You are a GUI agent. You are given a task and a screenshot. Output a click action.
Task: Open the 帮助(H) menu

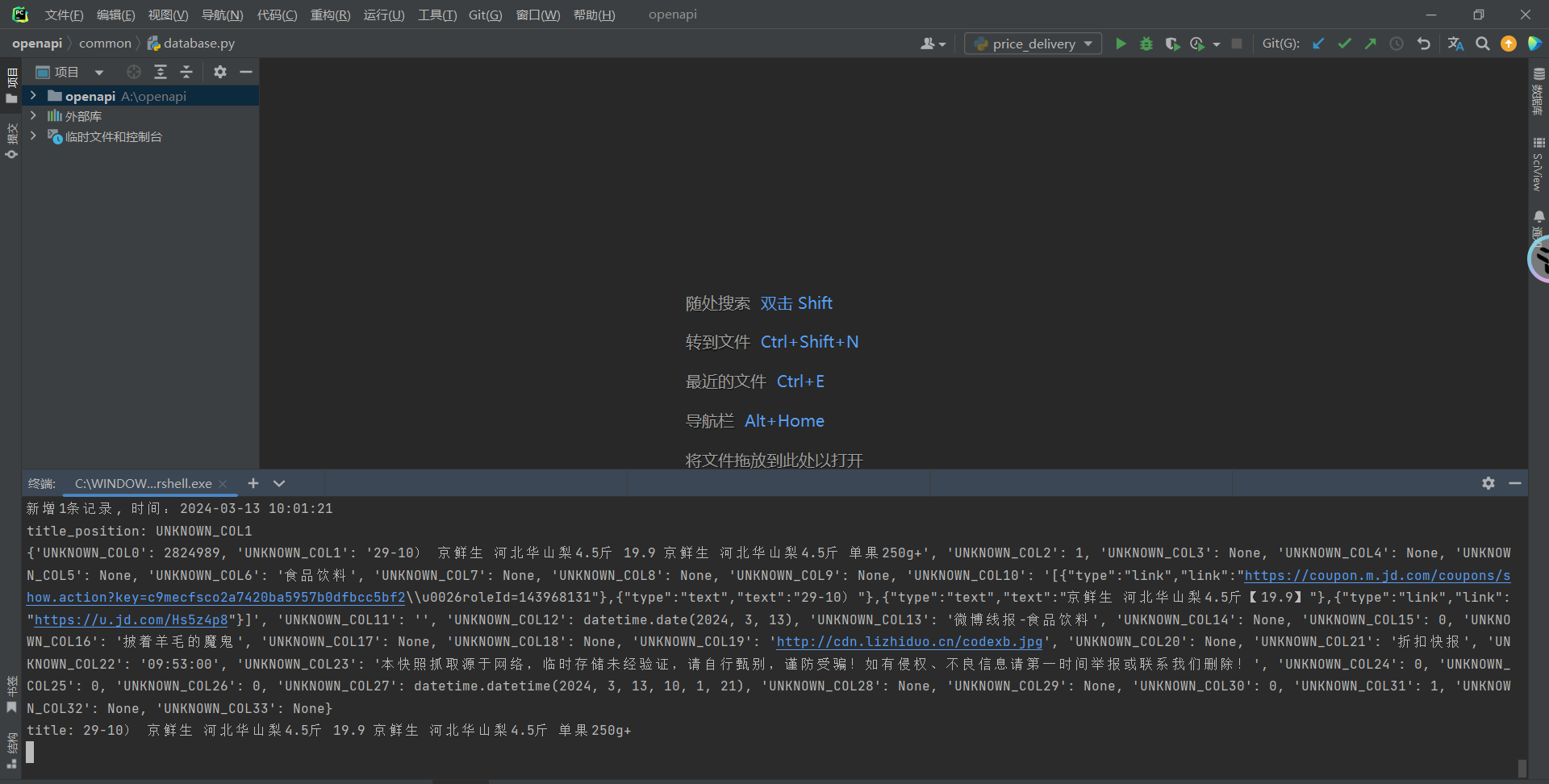point(594,15)
